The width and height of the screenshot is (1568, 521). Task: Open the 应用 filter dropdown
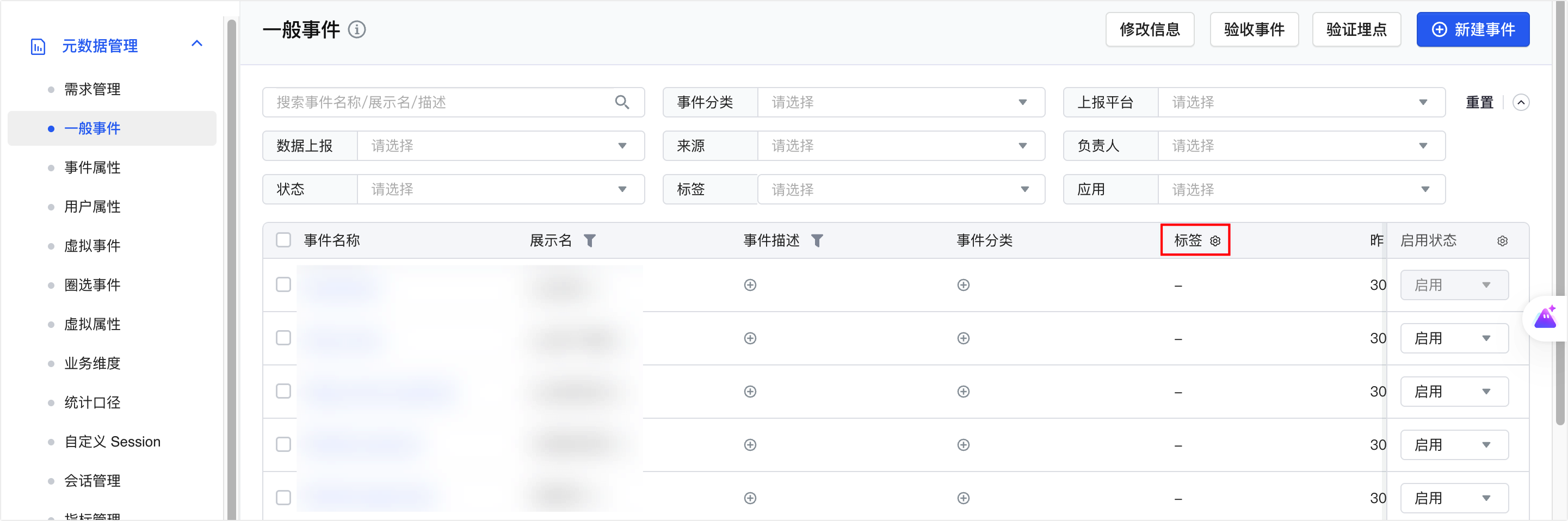click(x=1301, y=189)
